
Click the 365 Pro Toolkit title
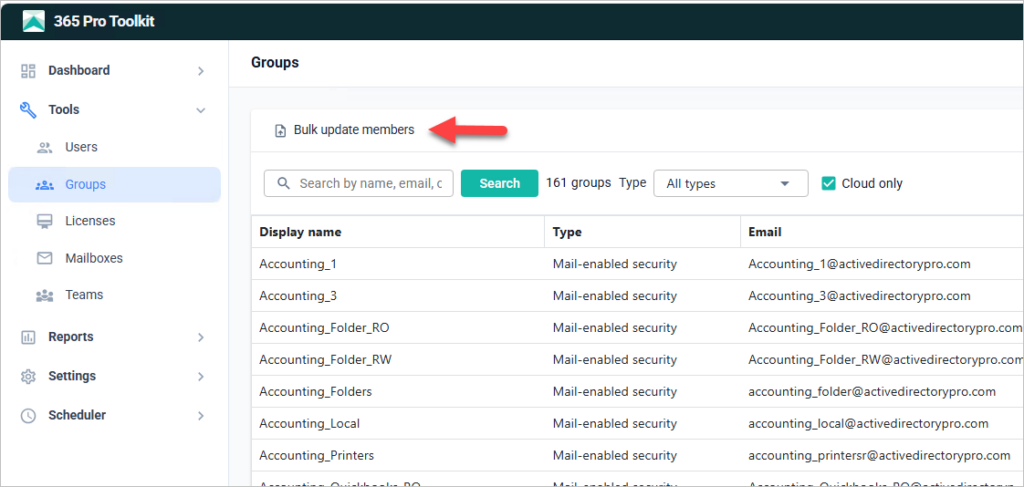point(104,21)
